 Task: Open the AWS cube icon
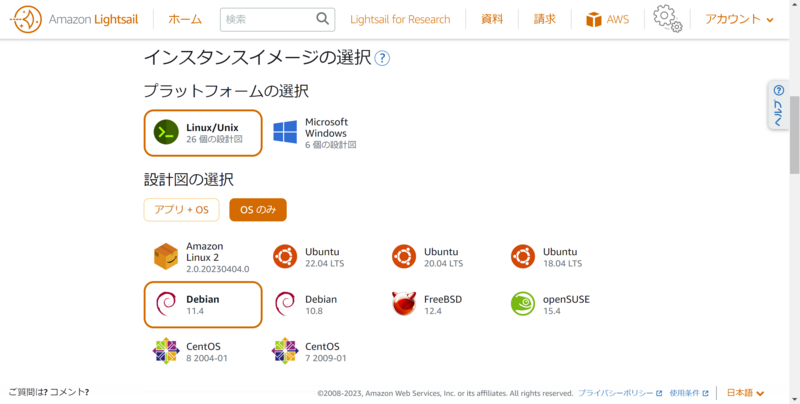pyautogui.click(x=593, y=19)
